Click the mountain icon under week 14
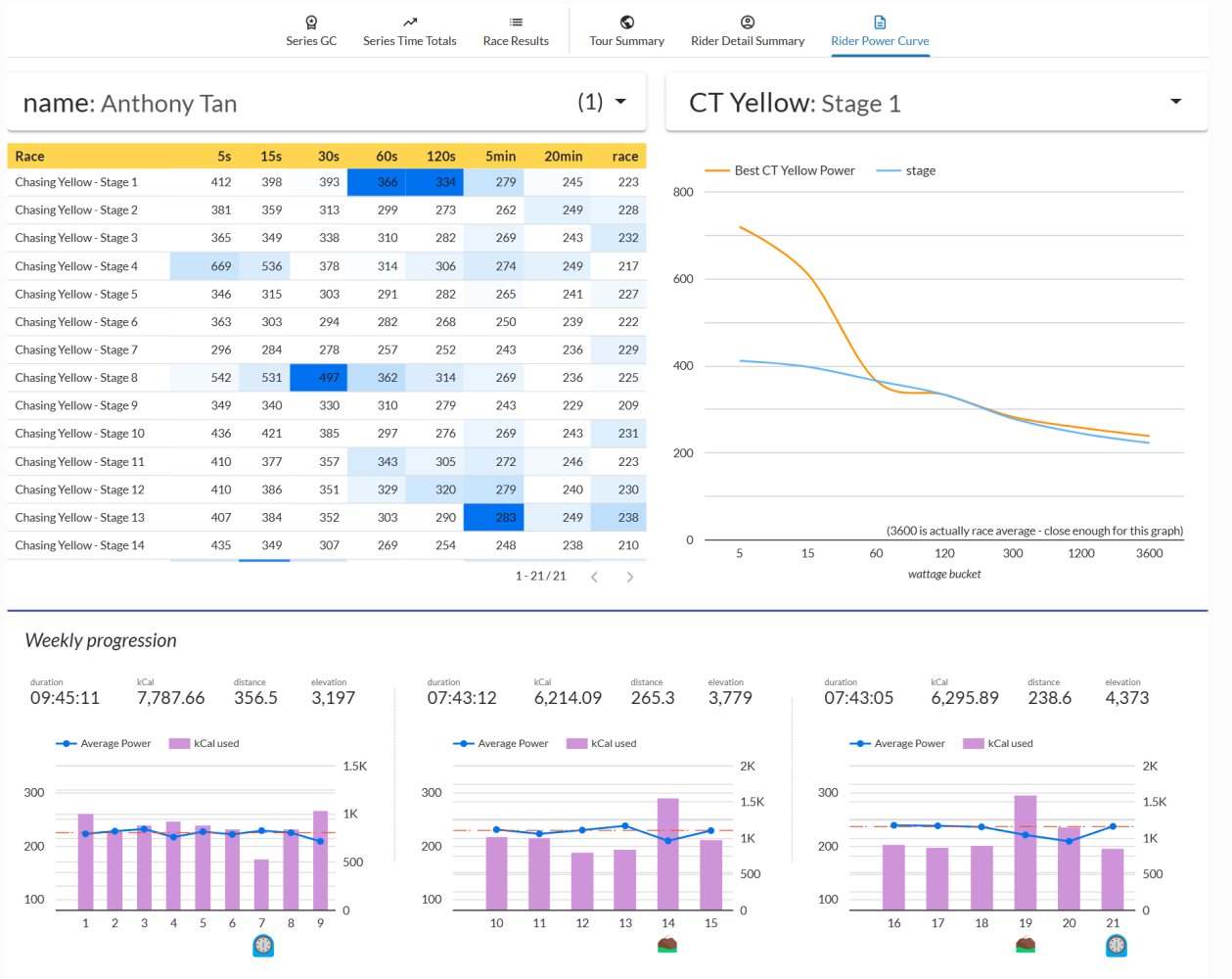This screenshot has width=1232, height=979. (x=667, y=945)
